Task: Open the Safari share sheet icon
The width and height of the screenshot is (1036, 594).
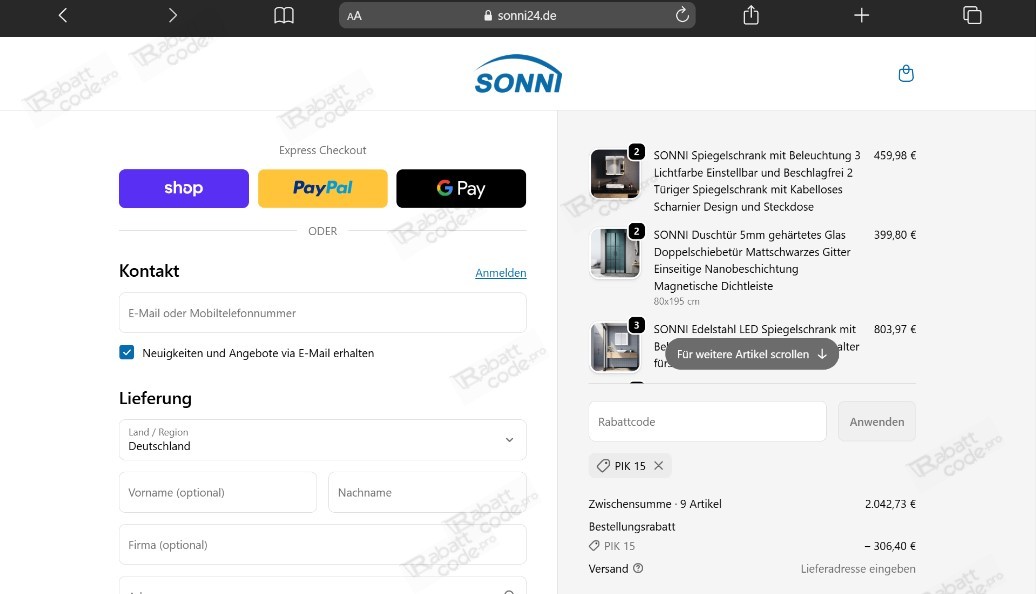Action: tap(751, 15)
